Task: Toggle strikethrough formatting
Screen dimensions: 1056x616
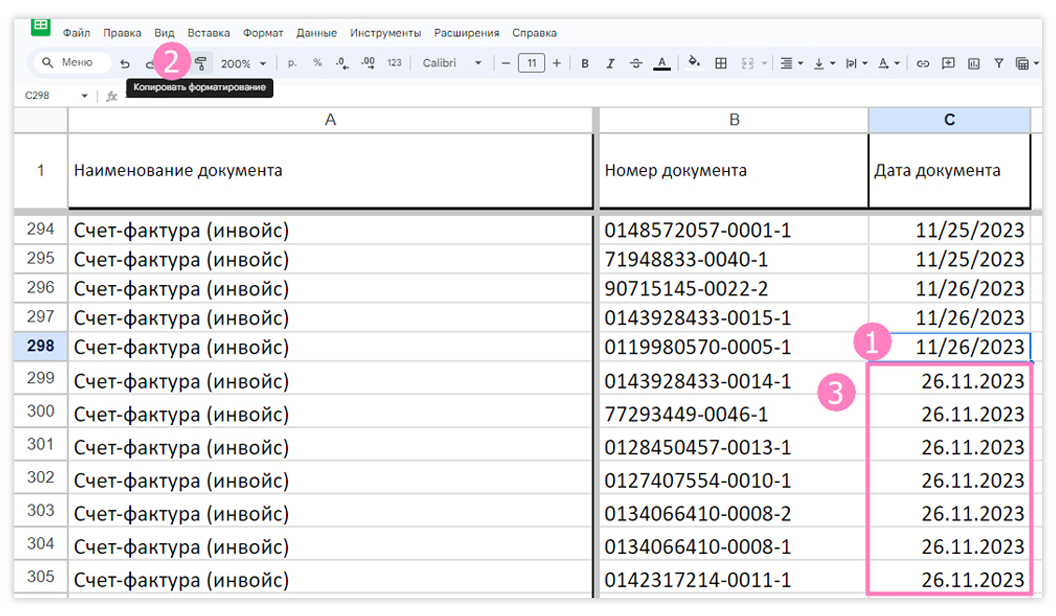Action: coord(636,63)
